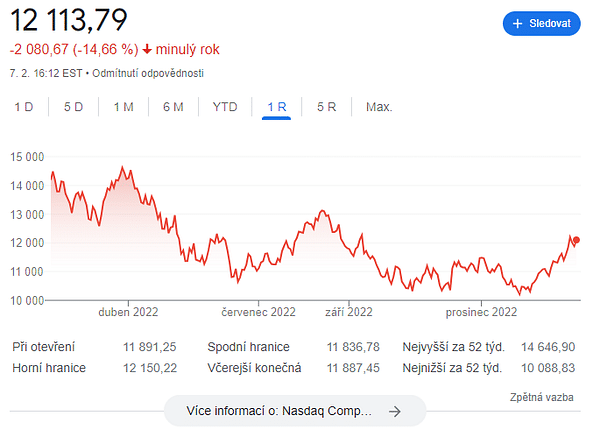600x436 pixels.
Task: Select the 1 D time range tab
Action: point(24,107)
